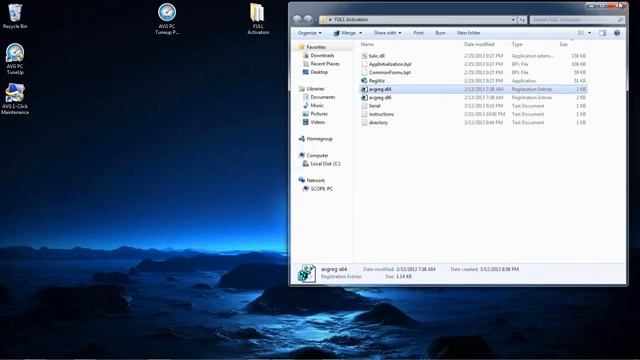Screen dimensions: 640x360
Task: Expand the view options dropdown arrow
Action: click(x=589, y=33)
